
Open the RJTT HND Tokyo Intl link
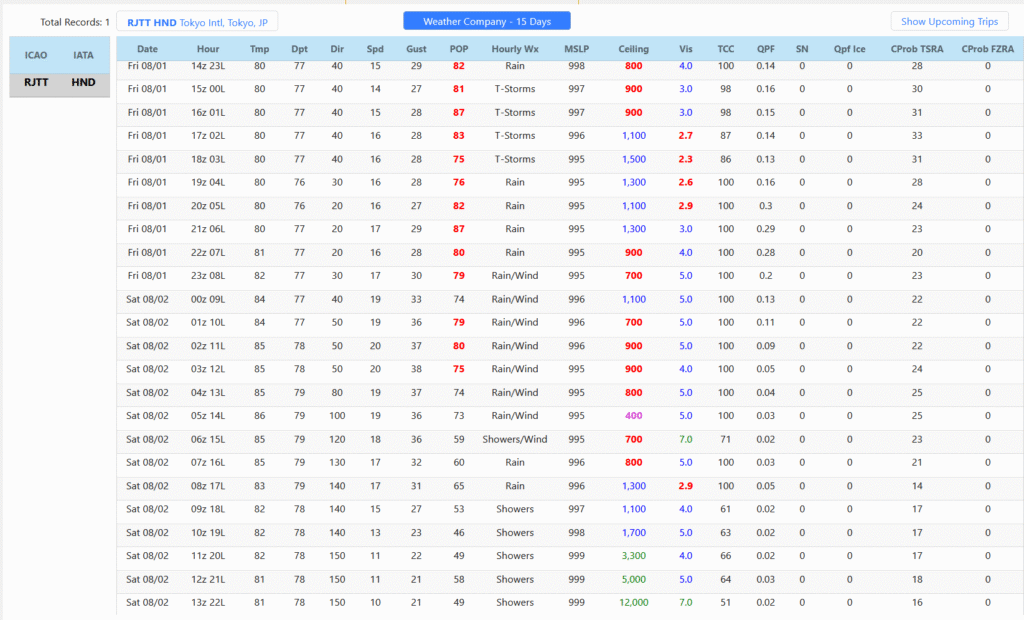[x=197, y=22]
